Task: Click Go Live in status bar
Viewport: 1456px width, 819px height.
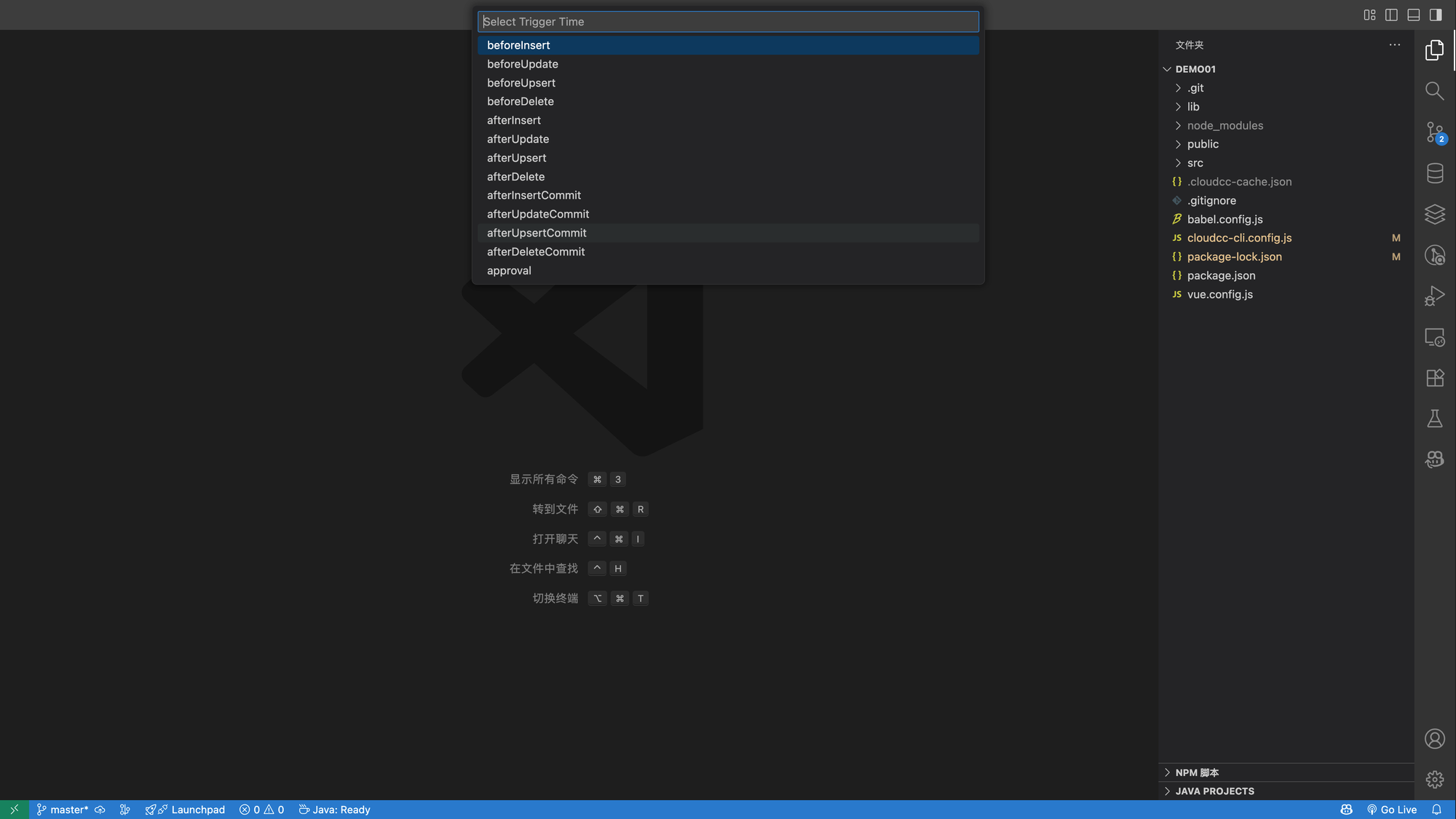Action: 1391,810
